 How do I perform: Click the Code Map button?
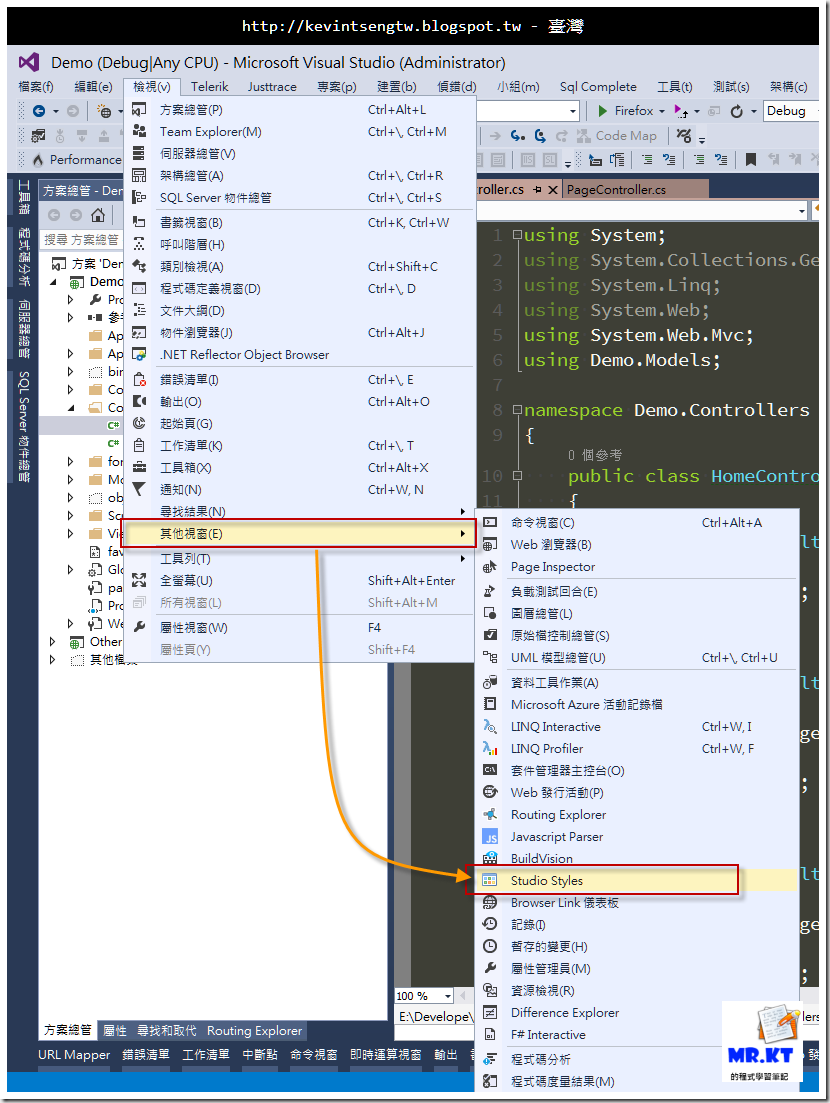coord(617,136)
